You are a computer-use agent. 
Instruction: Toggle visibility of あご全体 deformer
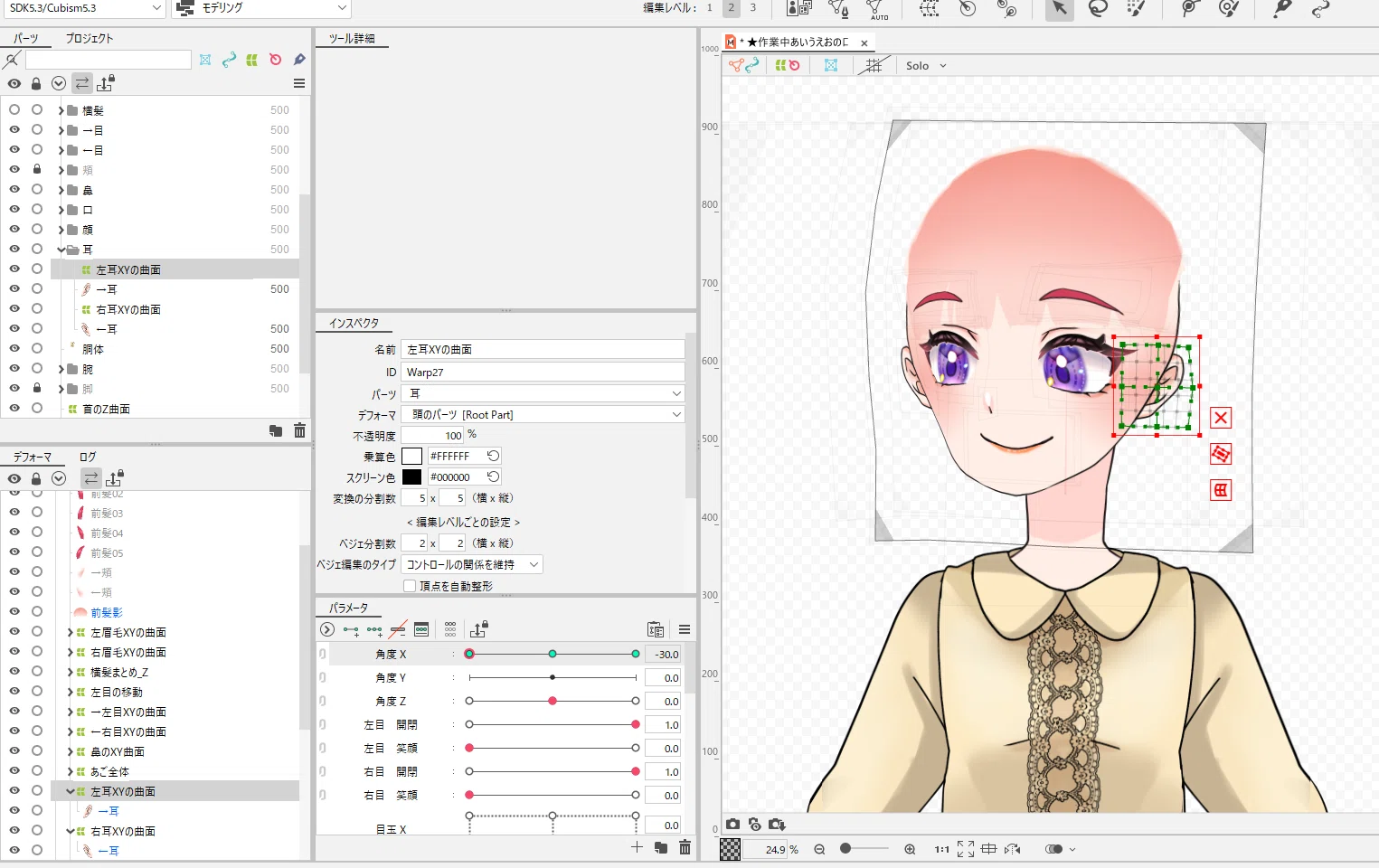[x=14, y=770]
